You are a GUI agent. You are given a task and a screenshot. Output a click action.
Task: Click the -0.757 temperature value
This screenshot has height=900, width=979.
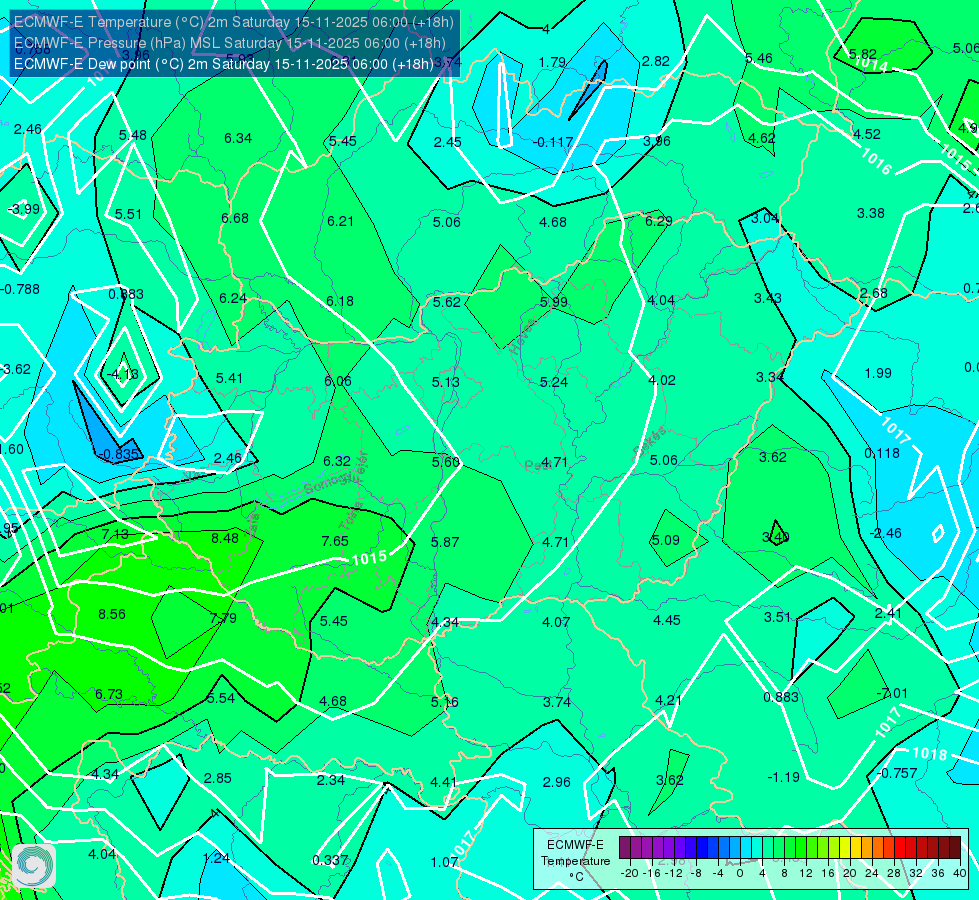[x=897, y=773]
